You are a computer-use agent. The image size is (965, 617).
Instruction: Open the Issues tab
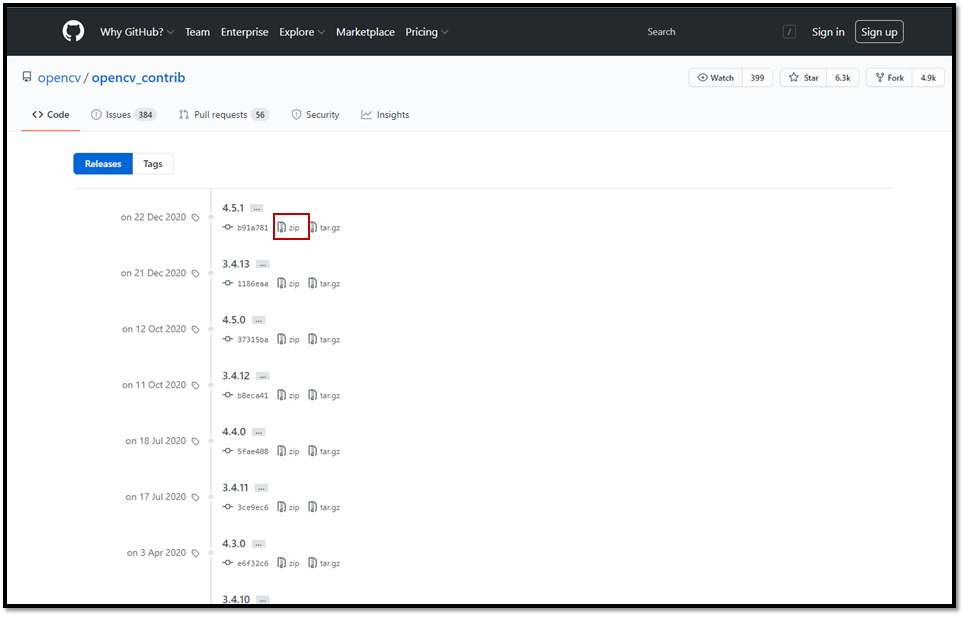pos(123,114)
